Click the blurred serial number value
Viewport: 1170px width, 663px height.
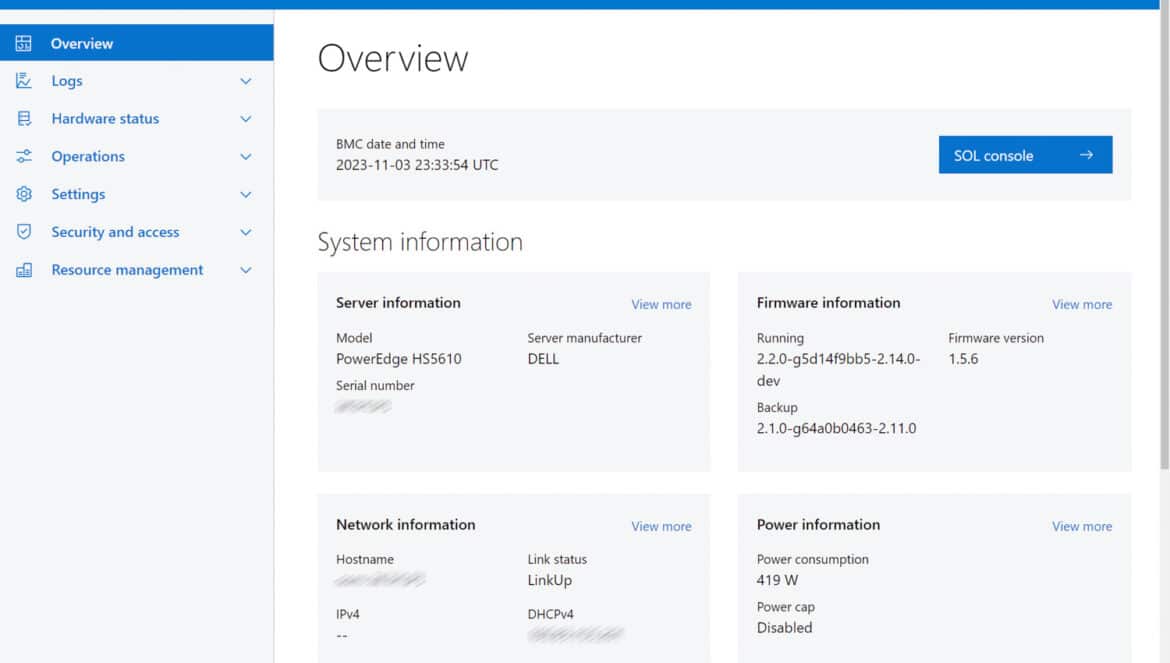coord(363,406)
